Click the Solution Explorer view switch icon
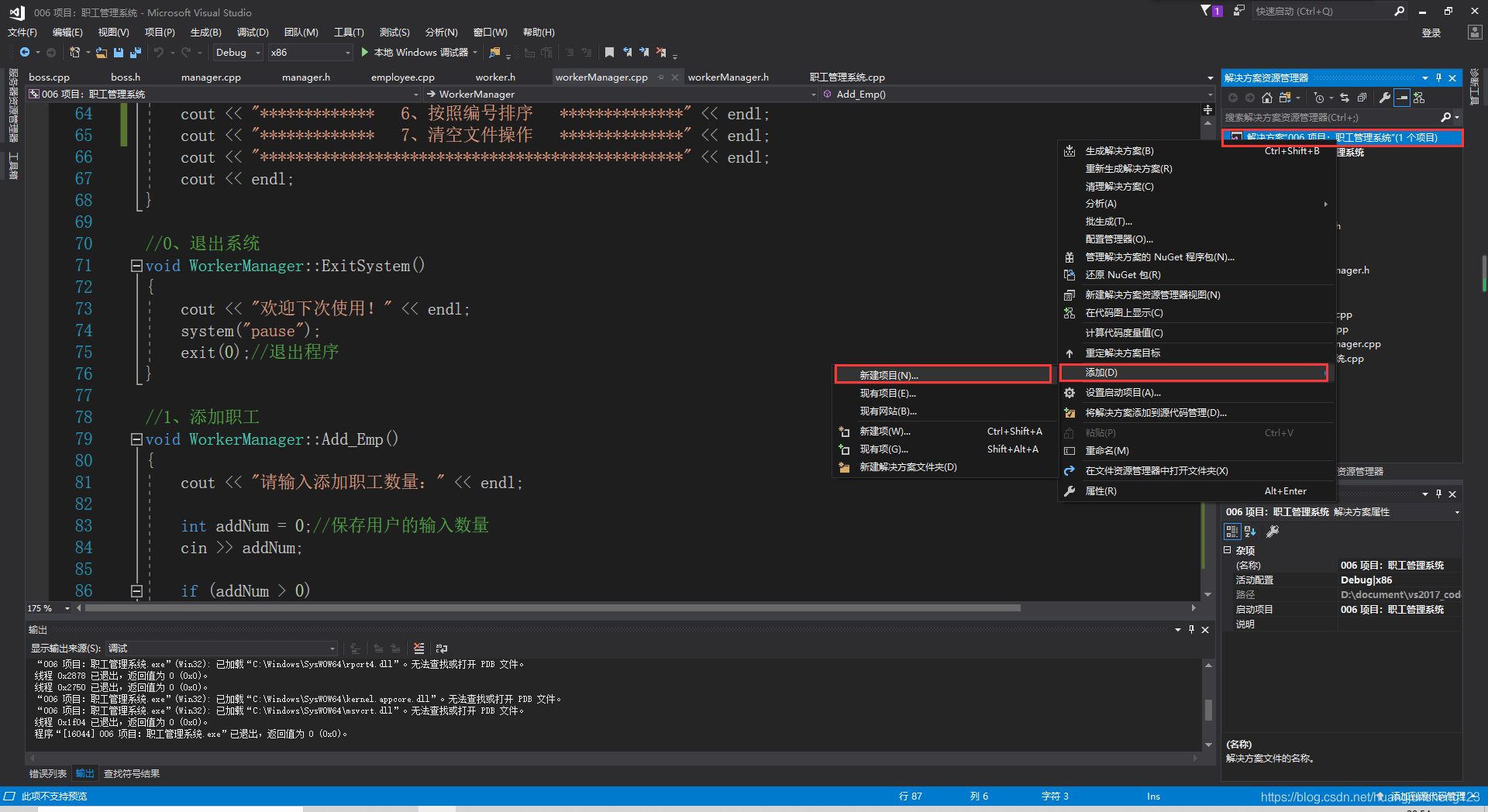Image resolution: width=1488 pixels, height=812 pixels. (x=1285, y=98)
